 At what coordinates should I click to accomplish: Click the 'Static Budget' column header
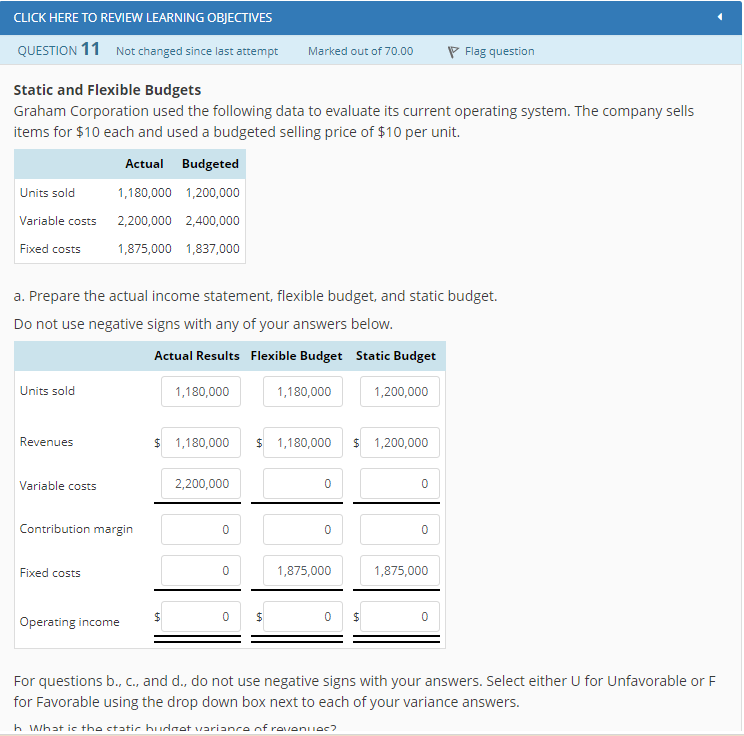tap(396, 356)
